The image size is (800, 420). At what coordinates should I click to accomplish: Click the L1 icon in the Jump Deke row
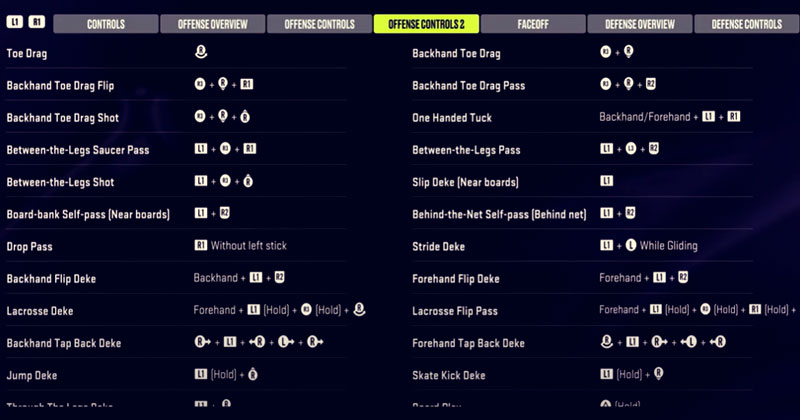(201, 374)
